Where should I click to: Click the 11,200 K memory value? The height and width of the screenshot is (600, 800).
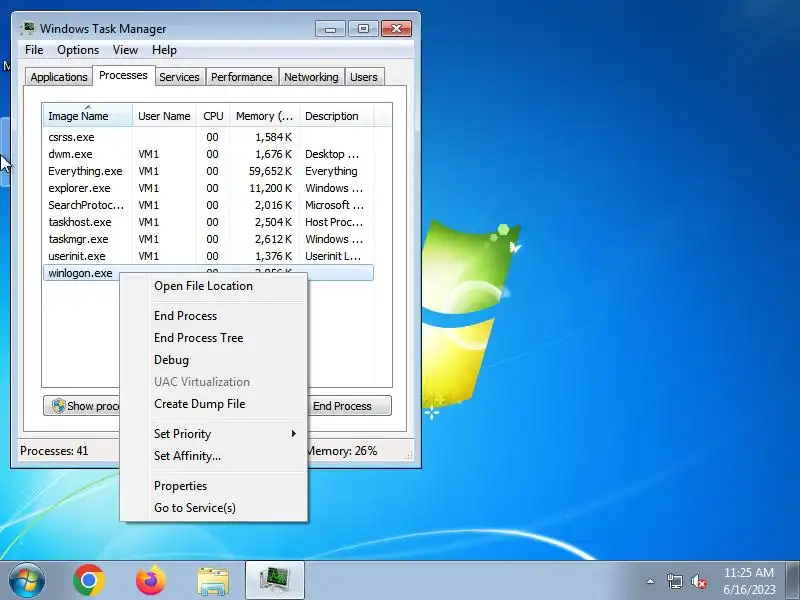click(270, 188)
